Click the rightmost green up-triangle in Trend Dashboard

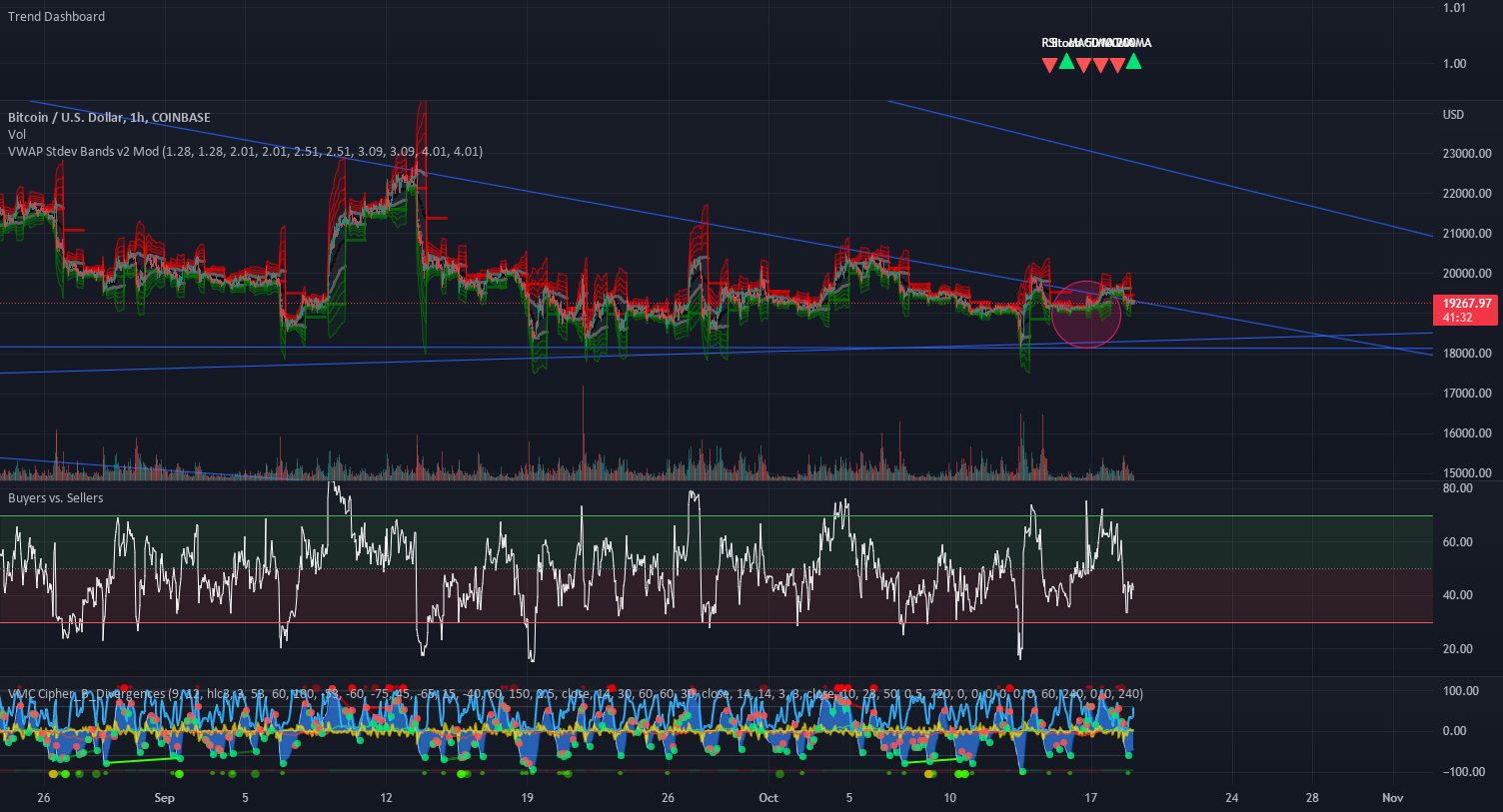click(x=1133, y=61)
